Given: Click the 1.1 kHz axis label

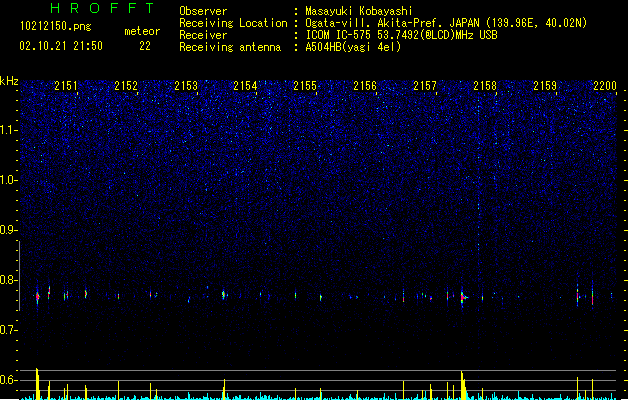Looking at the screenshot, I should (8, 130).
